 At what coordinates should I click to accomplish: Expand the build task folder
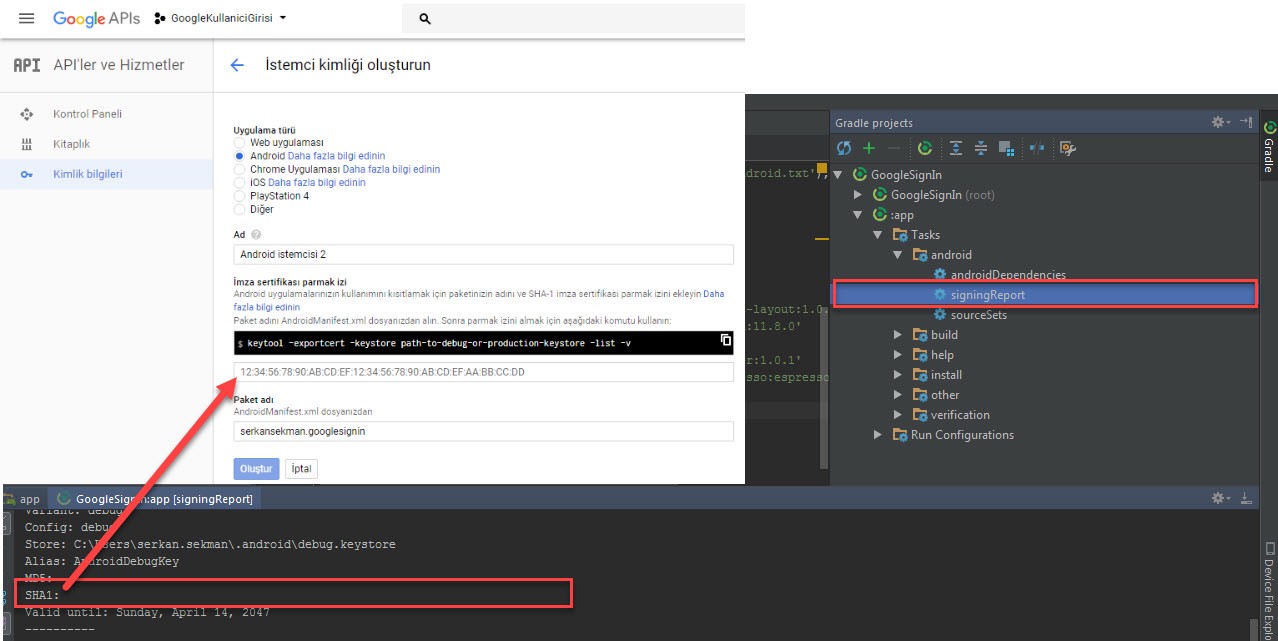(x=898, y=335)
